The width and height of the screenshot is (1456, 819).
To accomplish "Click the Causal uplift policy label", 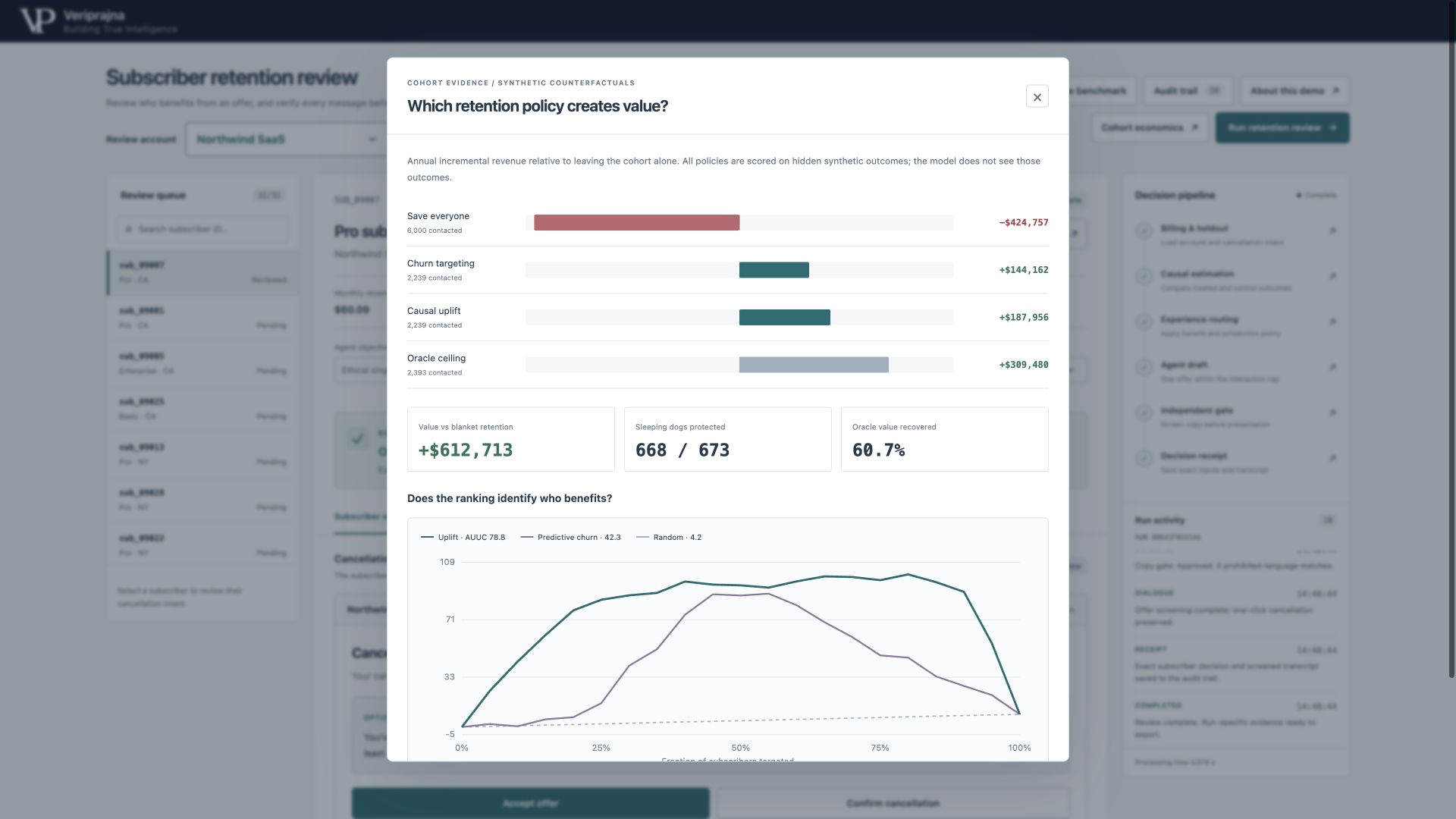I will point(434,311).
